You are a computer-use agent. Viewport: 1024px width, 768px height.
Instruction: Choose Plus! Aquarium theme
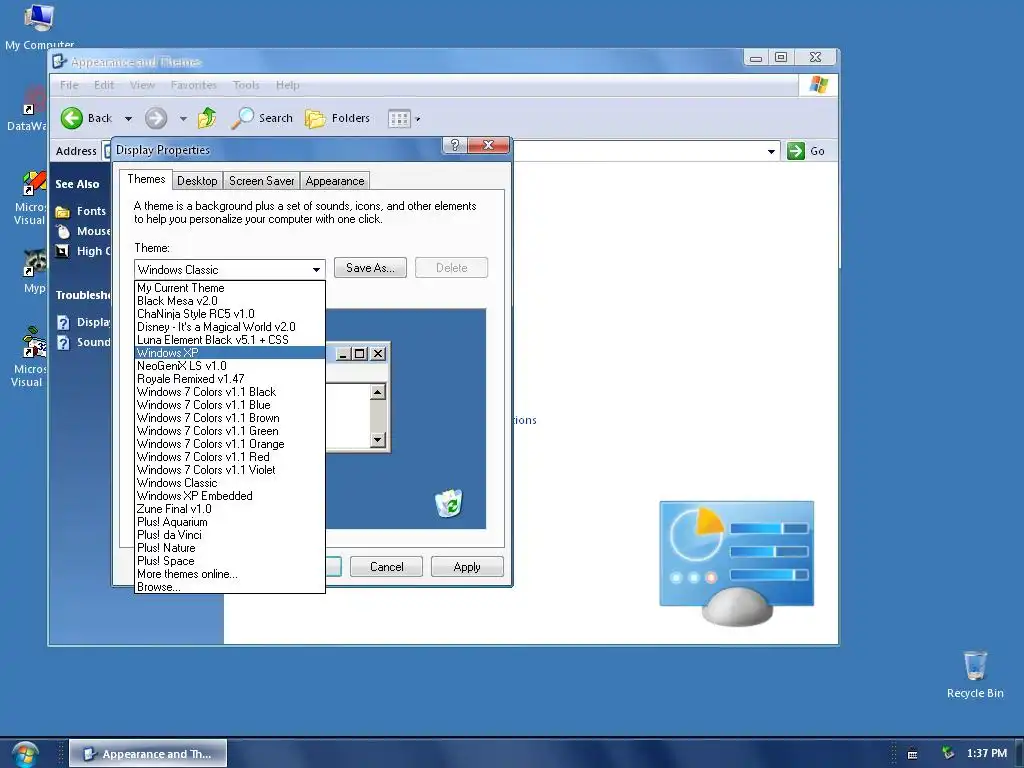tap(230, 522)
